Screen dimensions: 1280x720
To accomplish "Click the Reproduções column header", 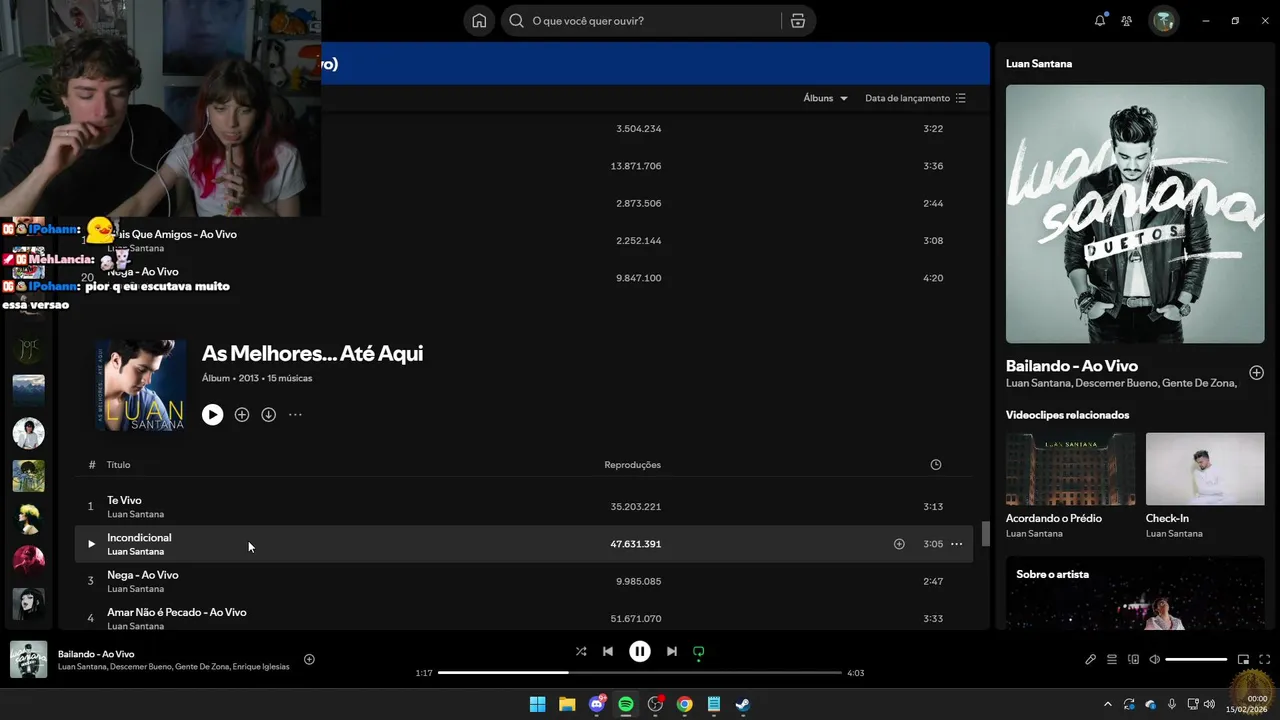I will pyautogui.click(x=633, y=465).
